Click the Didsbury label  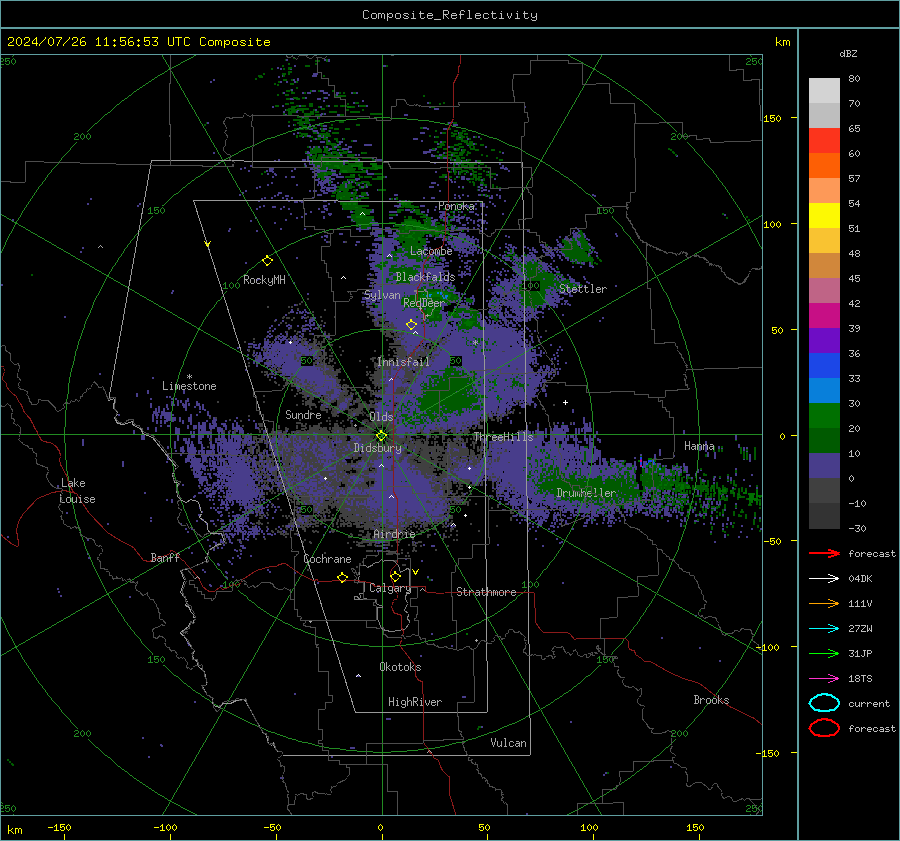coord(377,448)
